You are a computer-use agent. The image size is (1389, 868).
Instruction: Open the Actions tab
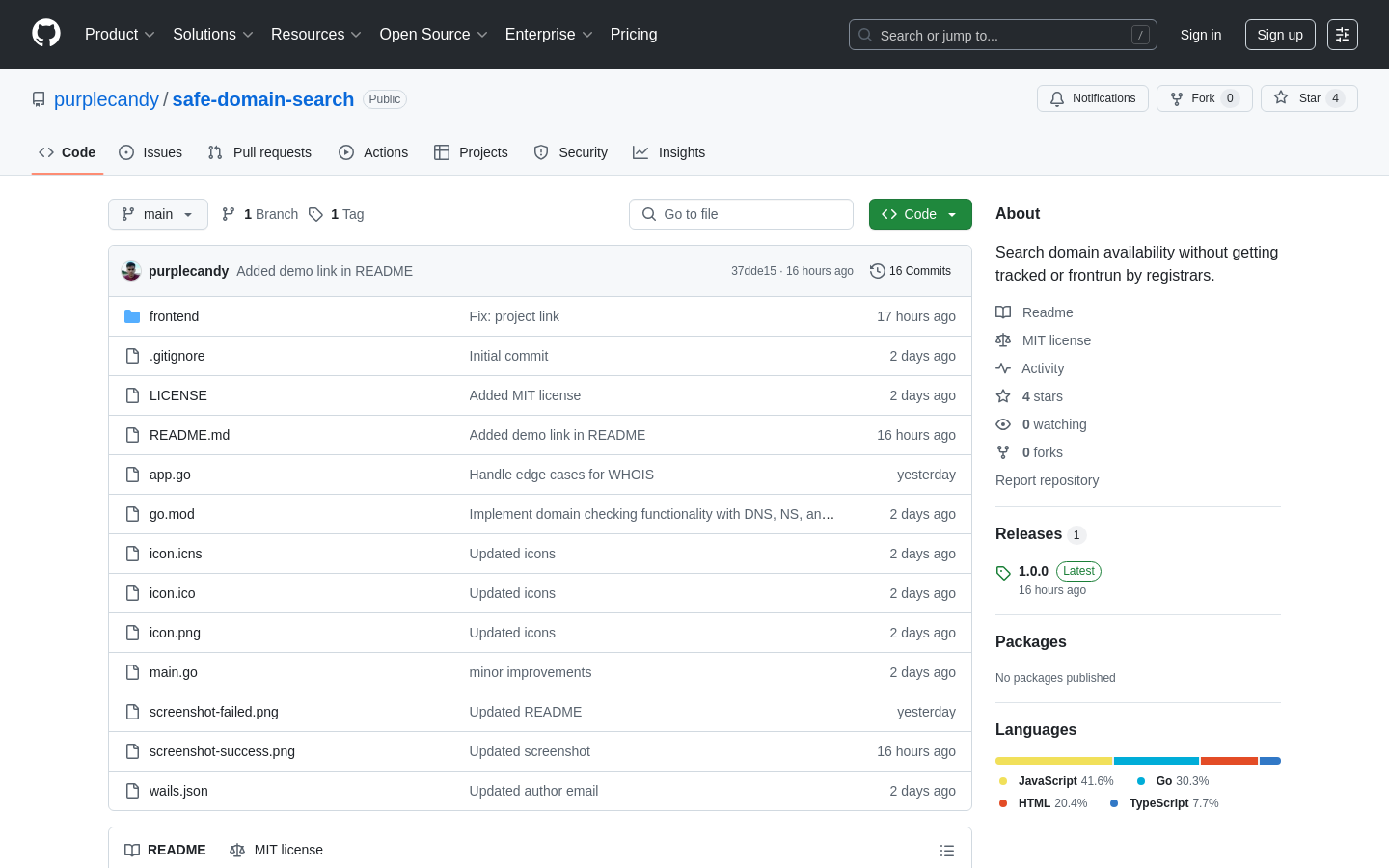373,152
